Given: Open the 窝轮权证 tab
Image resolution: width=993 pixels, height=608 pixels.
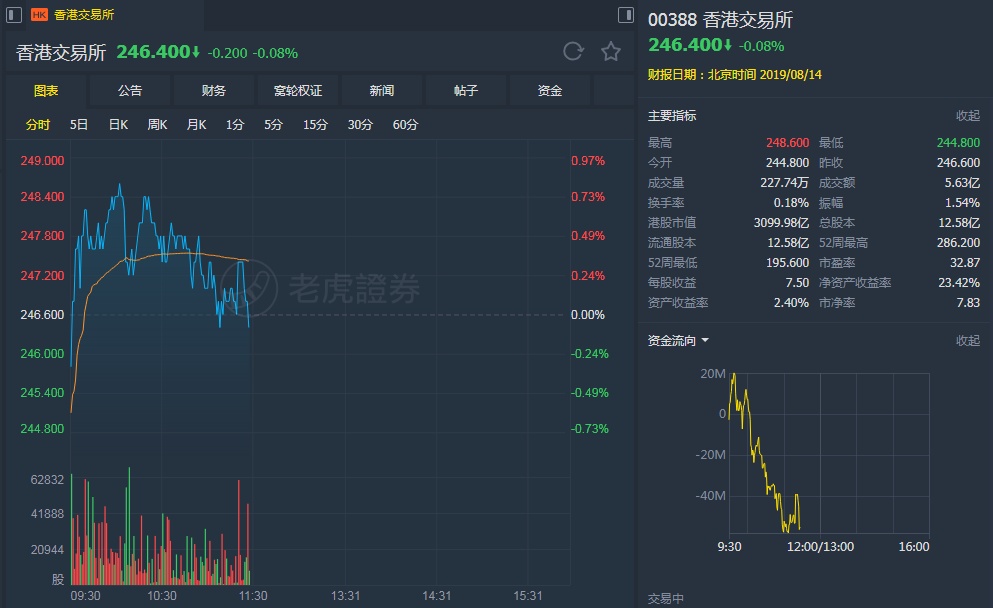Looking at the screenshot, I should [x=298, y=91].
